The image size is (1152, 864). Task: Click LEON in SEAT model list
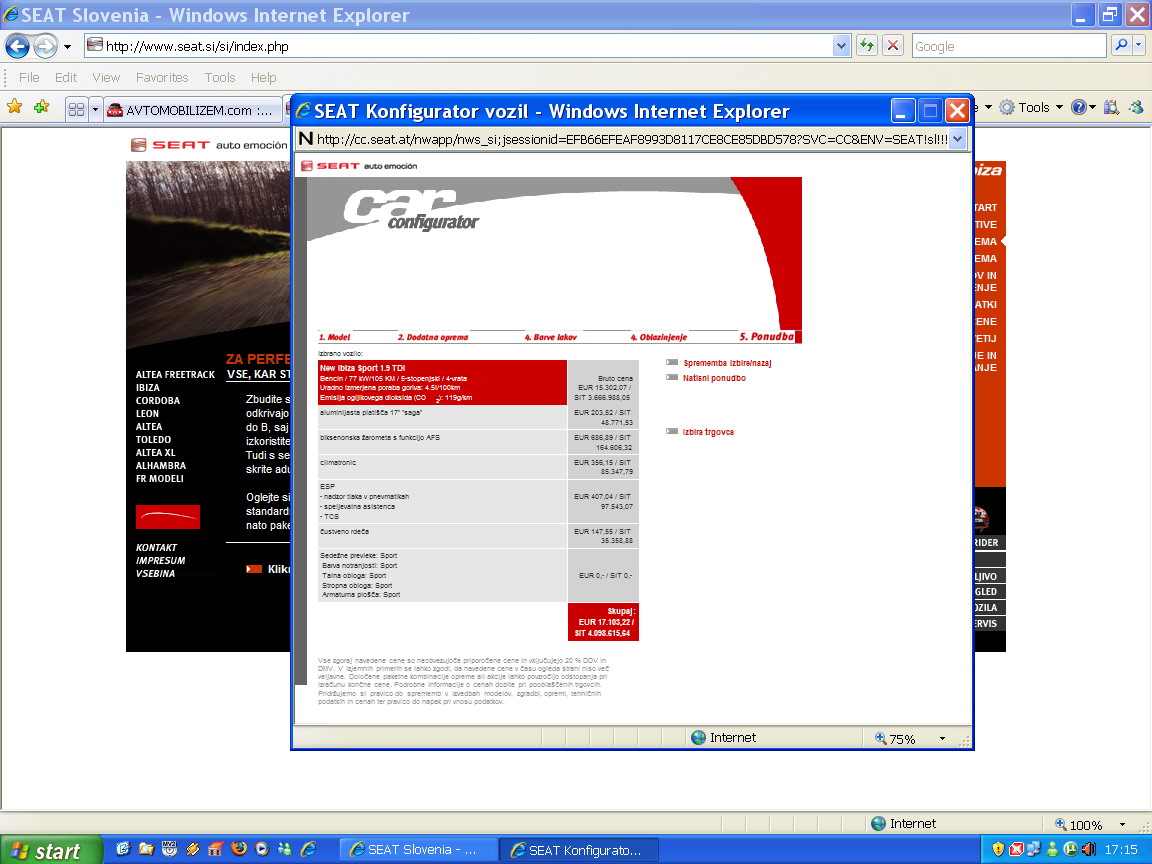click(147, 414)
